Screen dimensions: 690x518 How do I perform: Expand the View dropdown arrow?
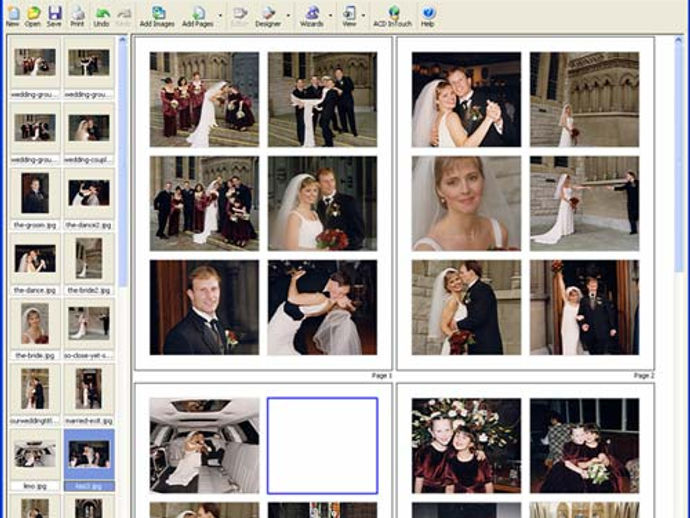coord(363,16)
